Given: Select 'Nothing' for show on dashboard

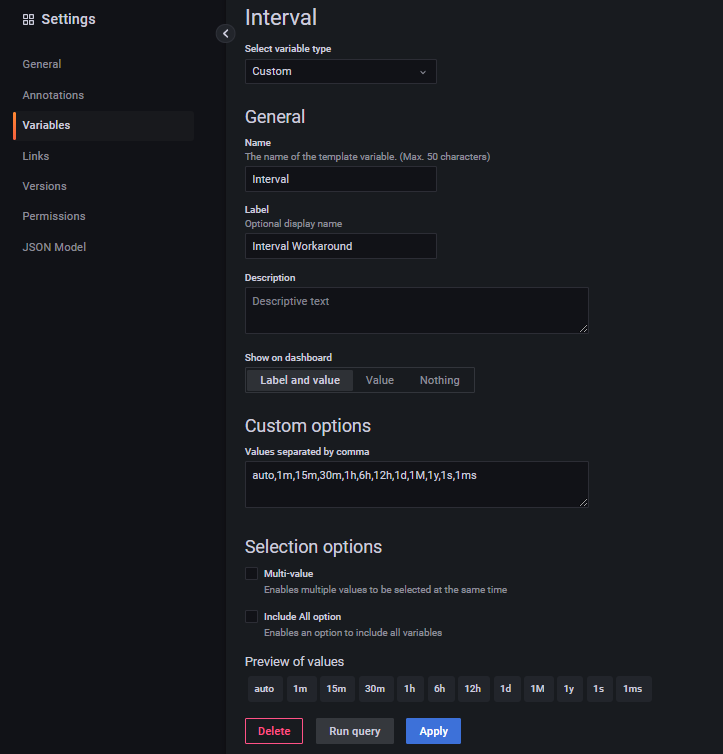Looking at the screenshot, I should click(x=439, y=380).
